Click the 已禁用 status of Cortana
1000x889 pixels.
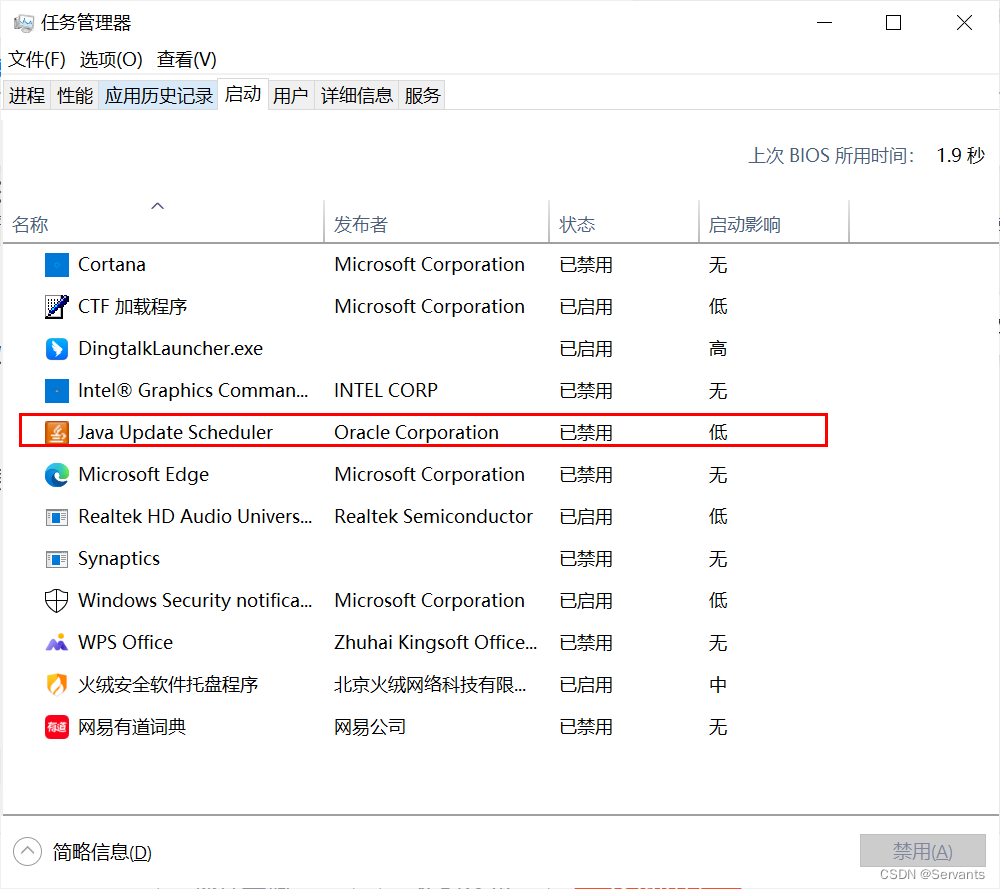click(x=586, y=265)
